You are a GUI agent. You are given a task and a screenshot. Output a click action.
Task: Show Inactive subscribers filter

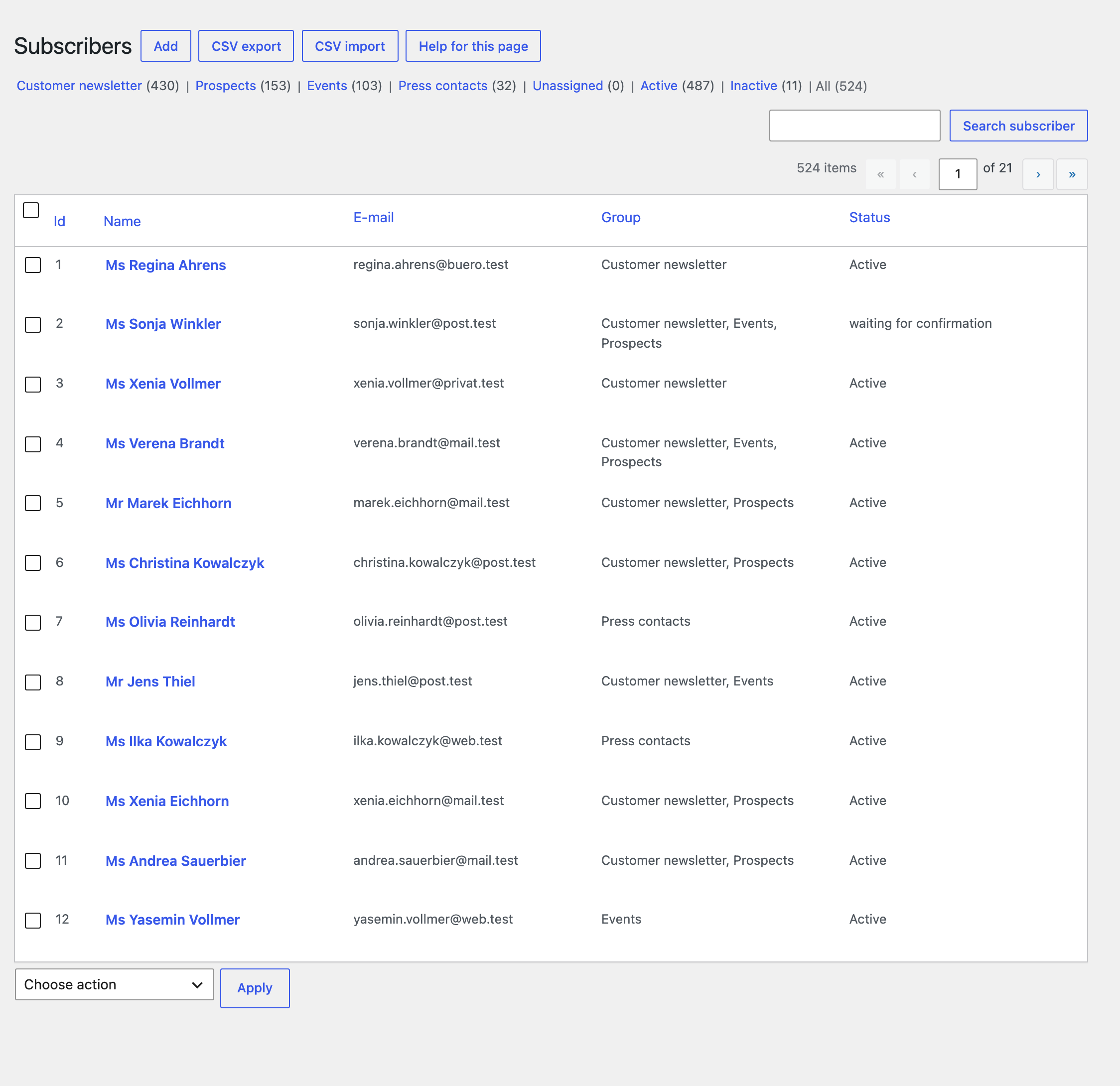pyautogui.click(x=754, y=86)
